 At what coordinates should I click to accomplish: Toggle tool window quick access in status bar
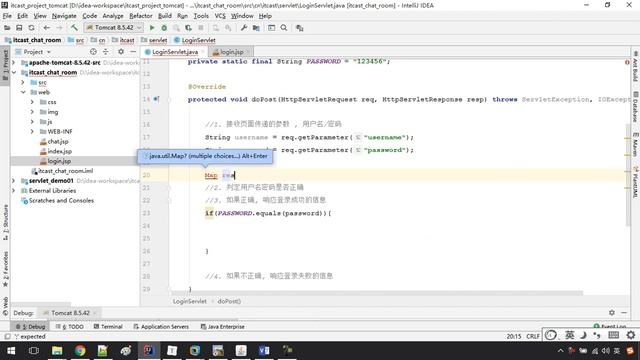click(7, 337)
